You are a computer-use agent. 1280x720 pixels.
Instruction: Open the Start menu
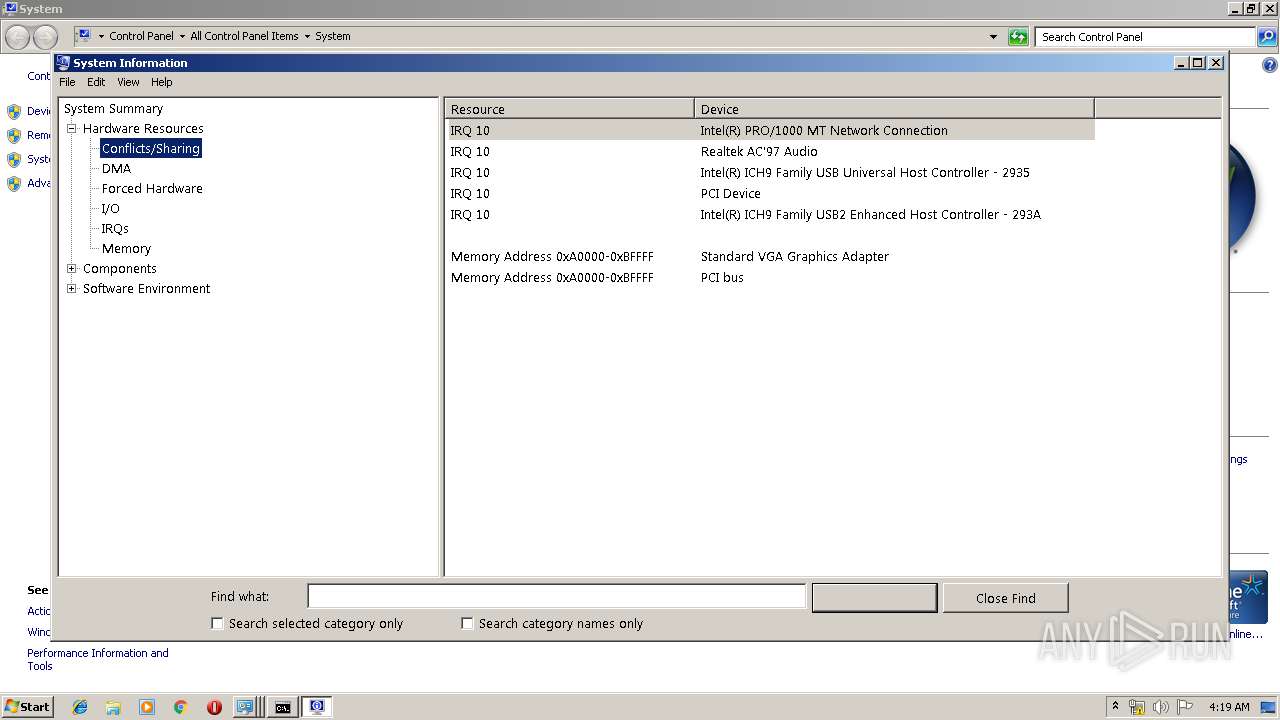(x=27, y=707)
